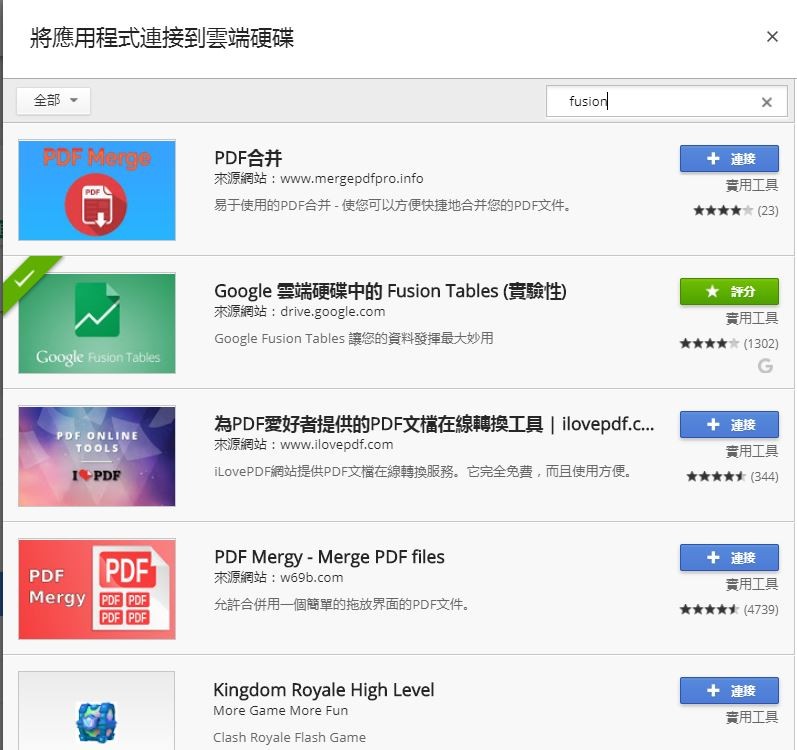Open the ilovepdf.com app title
797x750 pixels.
coord(434,424)
